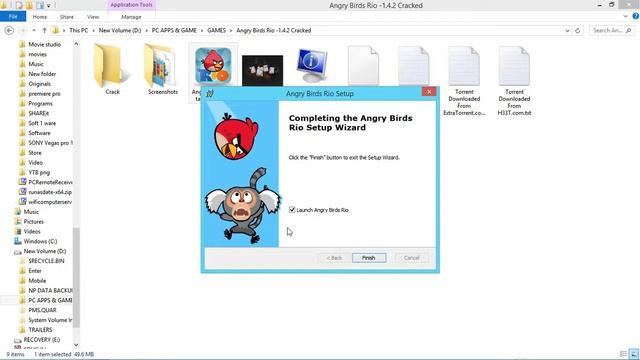Refresh the current folder
The height and width of the screenshot is (360, 640).
point(578,31)
